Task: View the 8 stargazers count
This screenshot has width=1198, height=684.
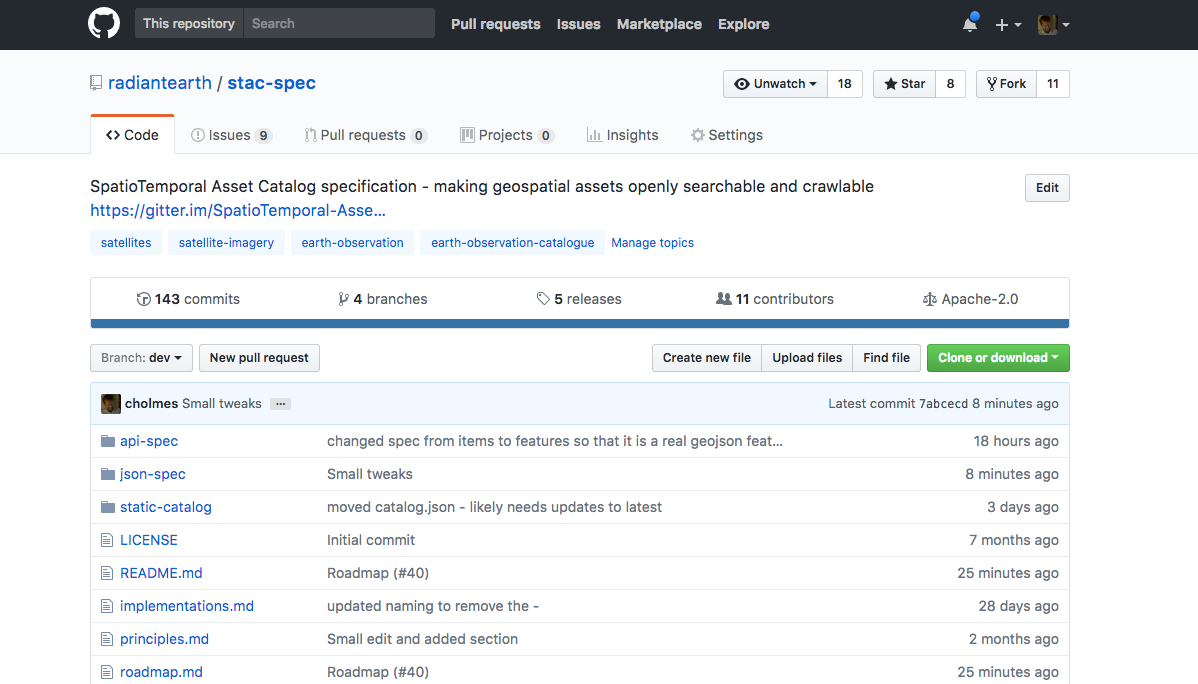Action: pyautogui.click(x=950, y=84)
